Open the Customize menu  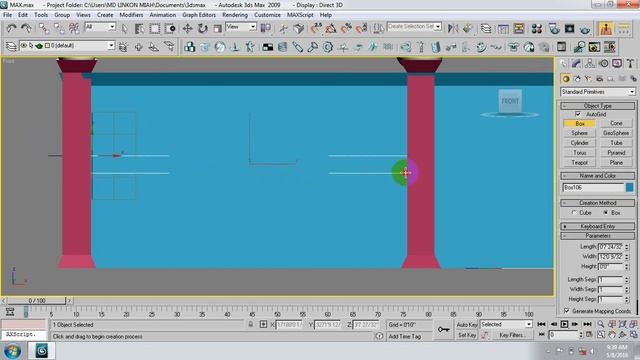[267, 15]
